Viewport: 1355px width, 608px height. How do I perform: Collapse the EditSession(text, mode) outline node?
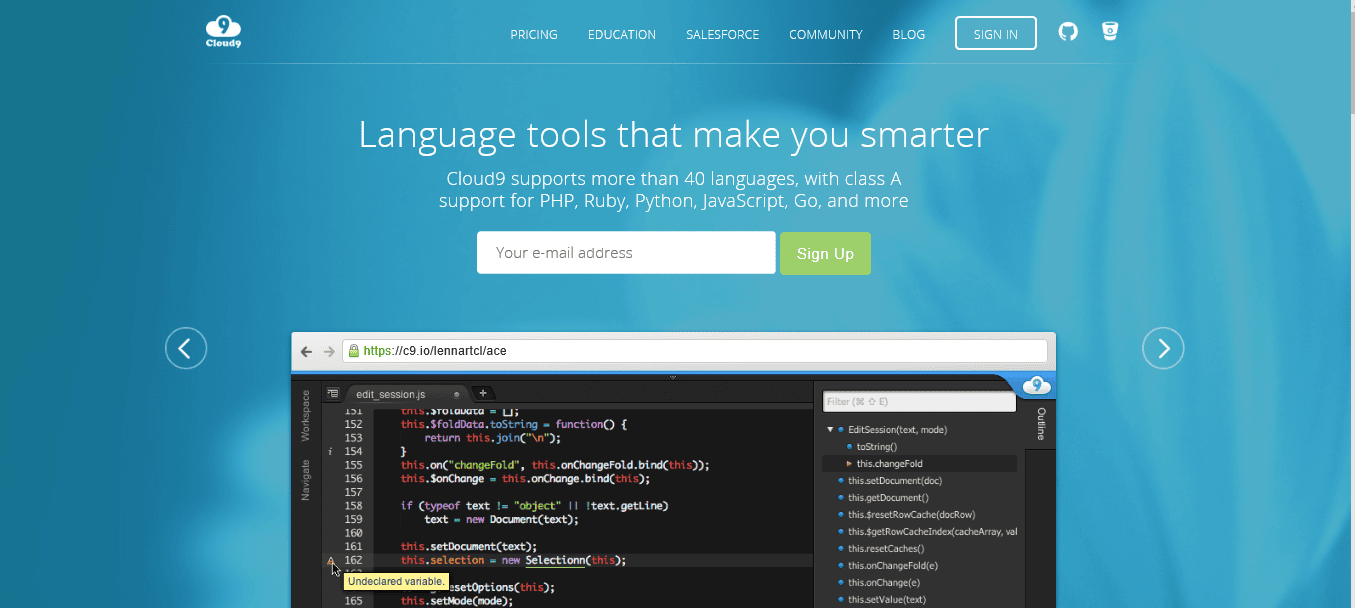click(x=830, y=430)
